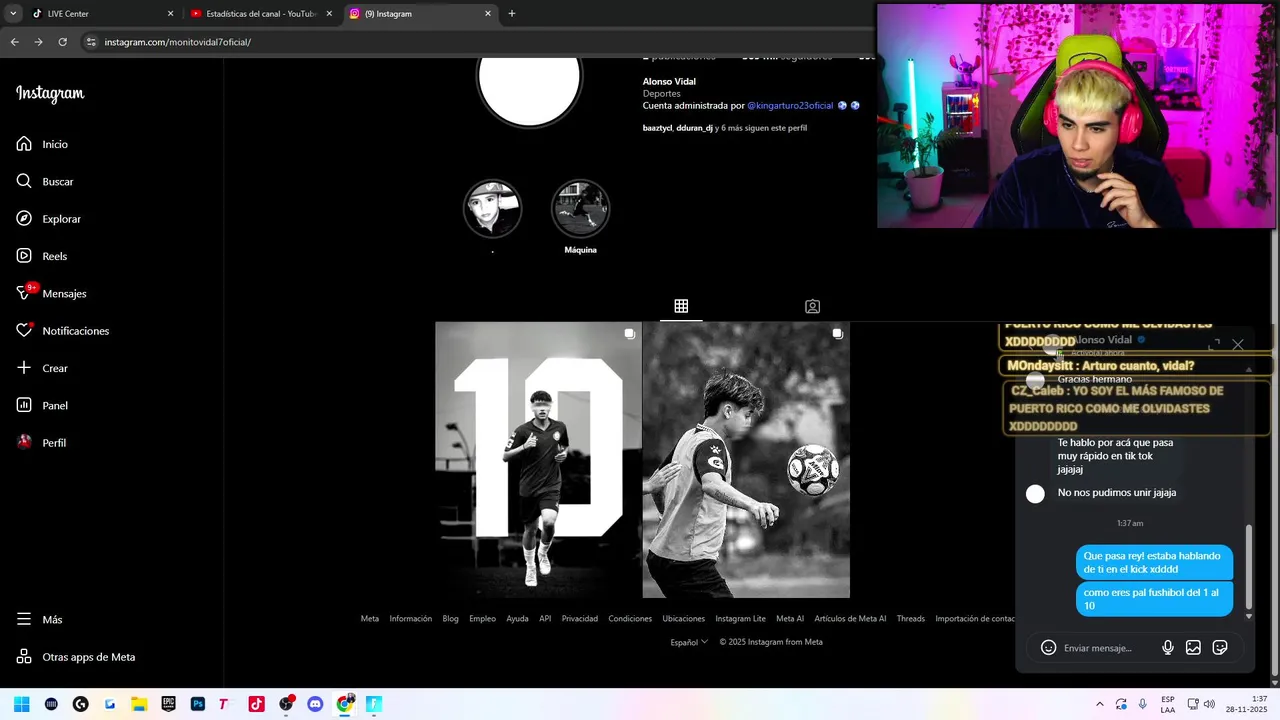Open emoji picker in chat
This screenshot has height=720, width=1280.
(x=1048, y=648)
